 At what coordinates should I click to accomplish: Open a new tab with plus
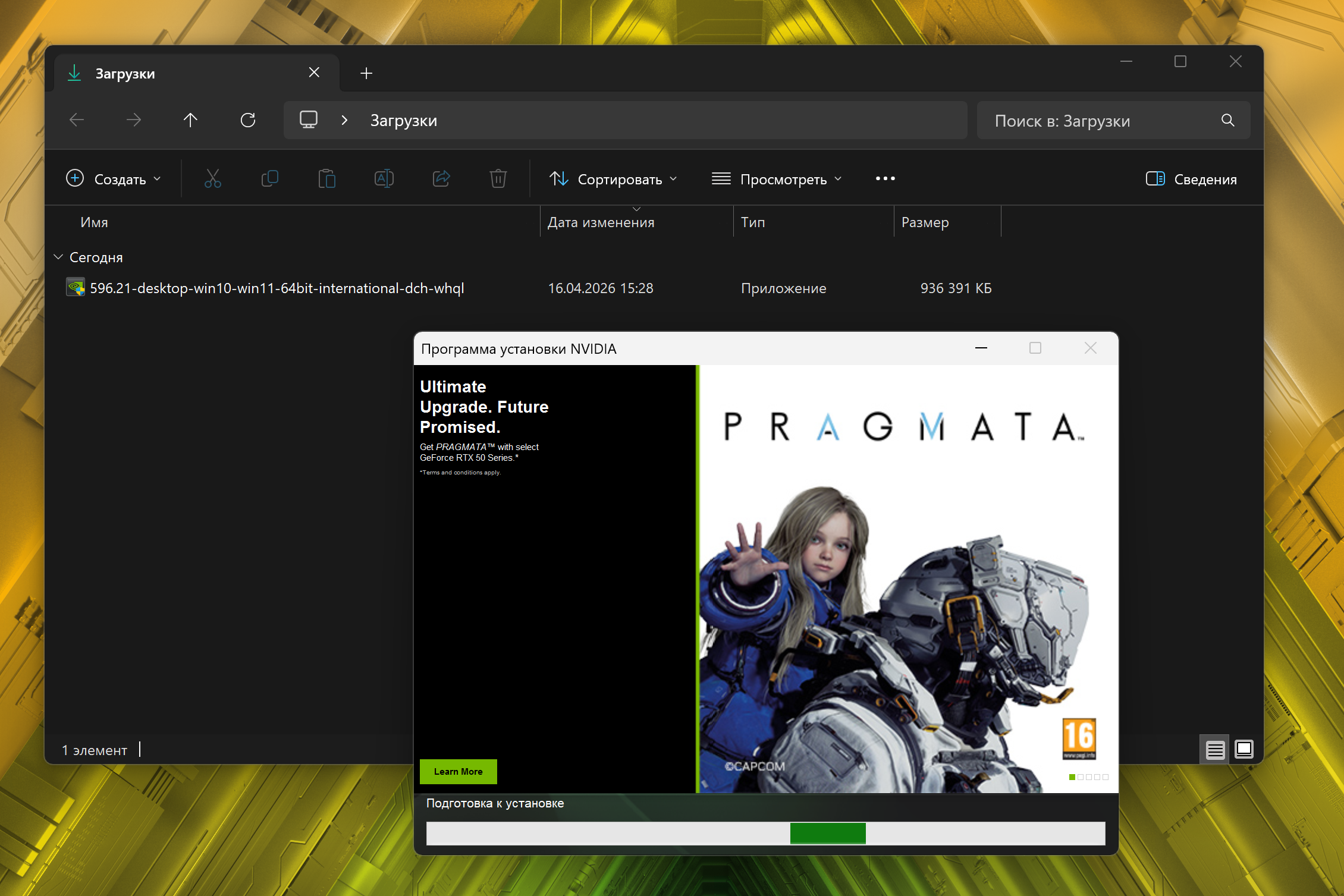[366, 73]
